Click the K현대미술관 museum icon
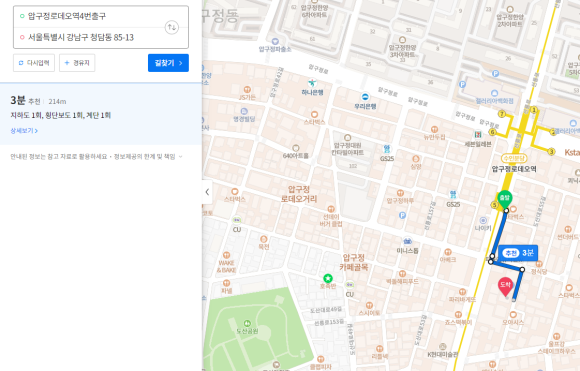Image resolution: width=580 pixels, height=371 pixels. (442, 347)
